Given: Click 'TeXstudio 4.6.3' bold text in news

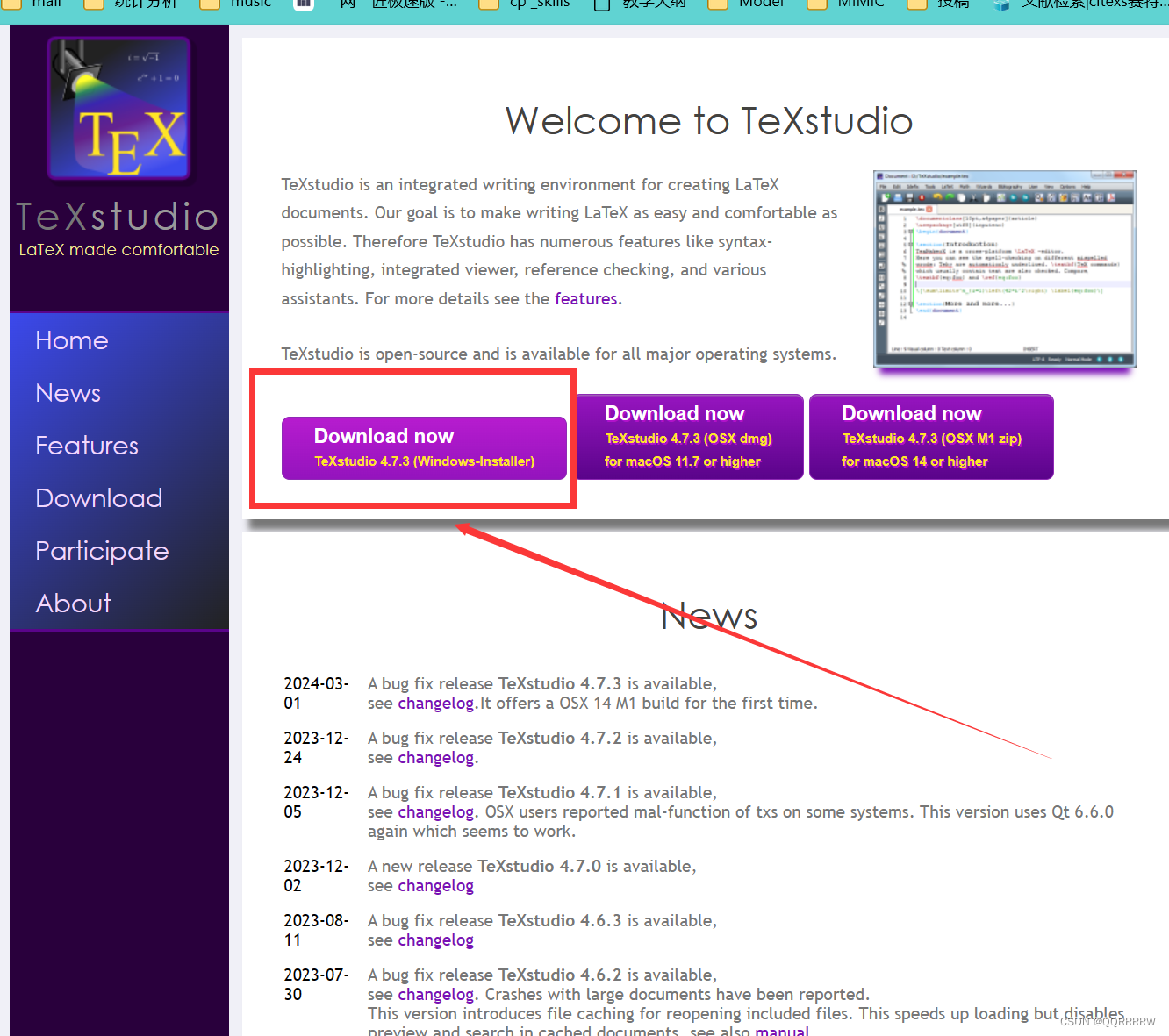Looking at the screenshot, I should [x=560, y=921].
